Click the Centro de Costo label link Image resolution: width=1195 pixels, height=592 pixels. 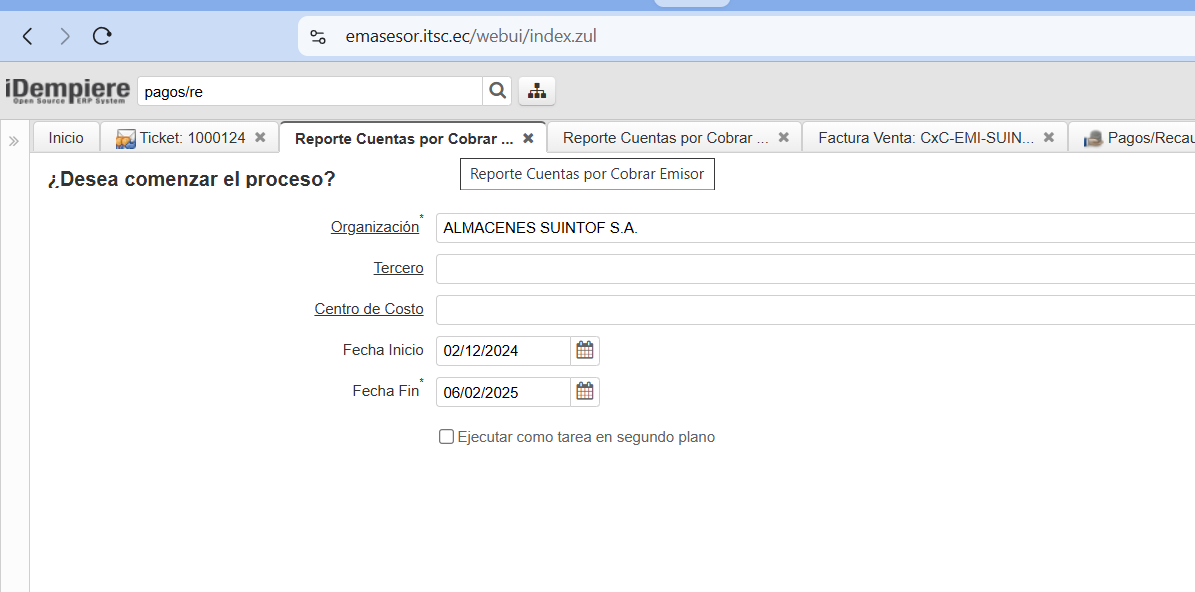pos(368,310)
